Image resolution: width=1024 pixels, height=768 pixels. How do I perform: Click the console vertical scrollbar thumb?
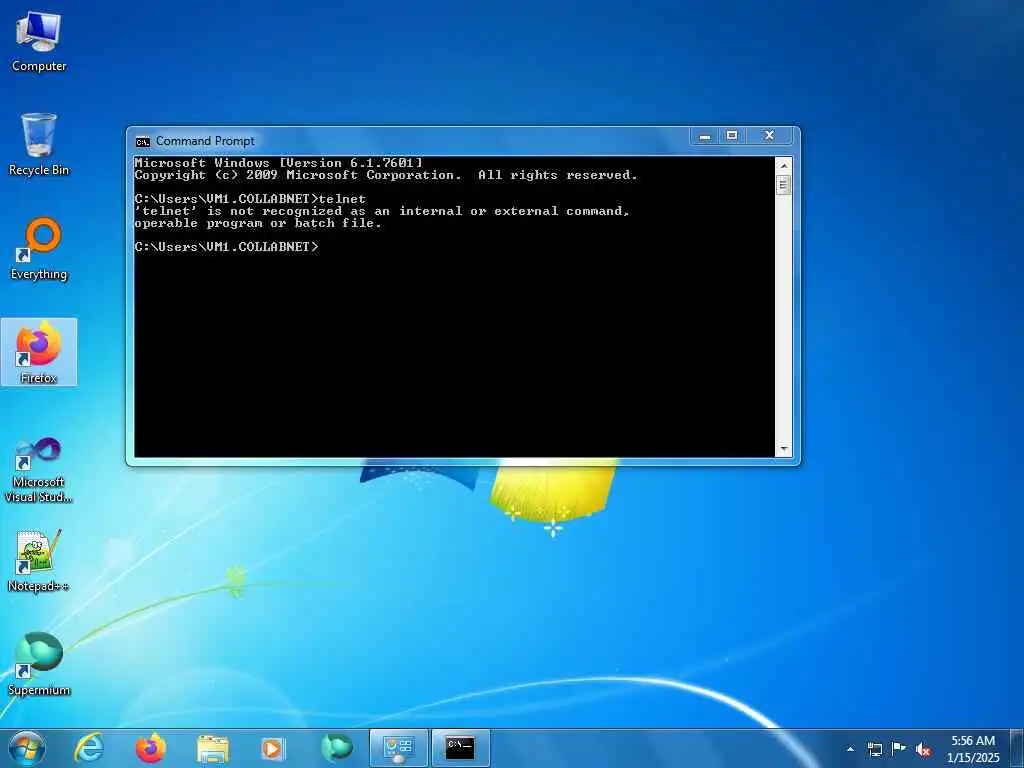pyautogui.click(x=784, y=185)
